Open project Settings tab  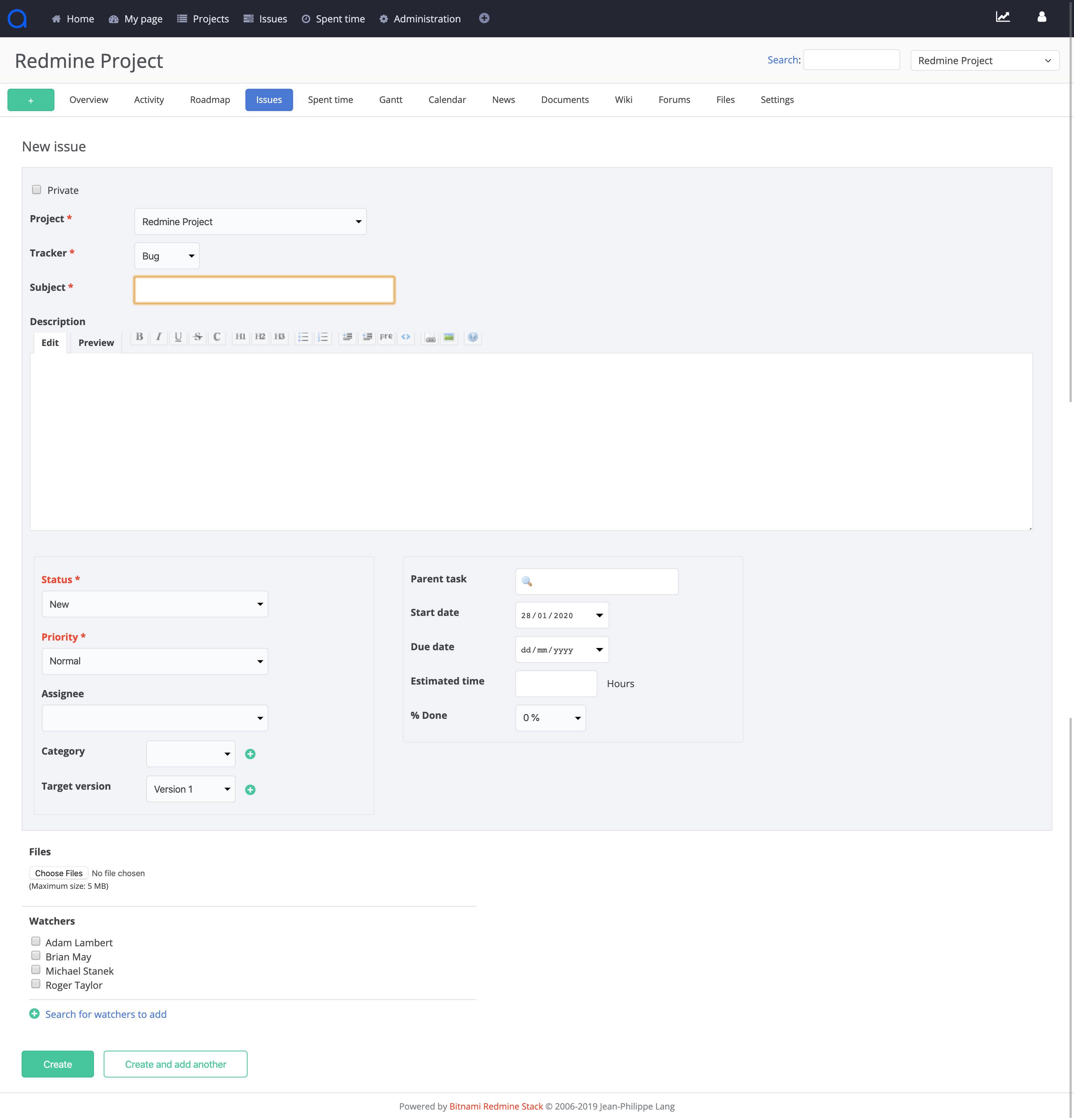click(x=778, y=100)
